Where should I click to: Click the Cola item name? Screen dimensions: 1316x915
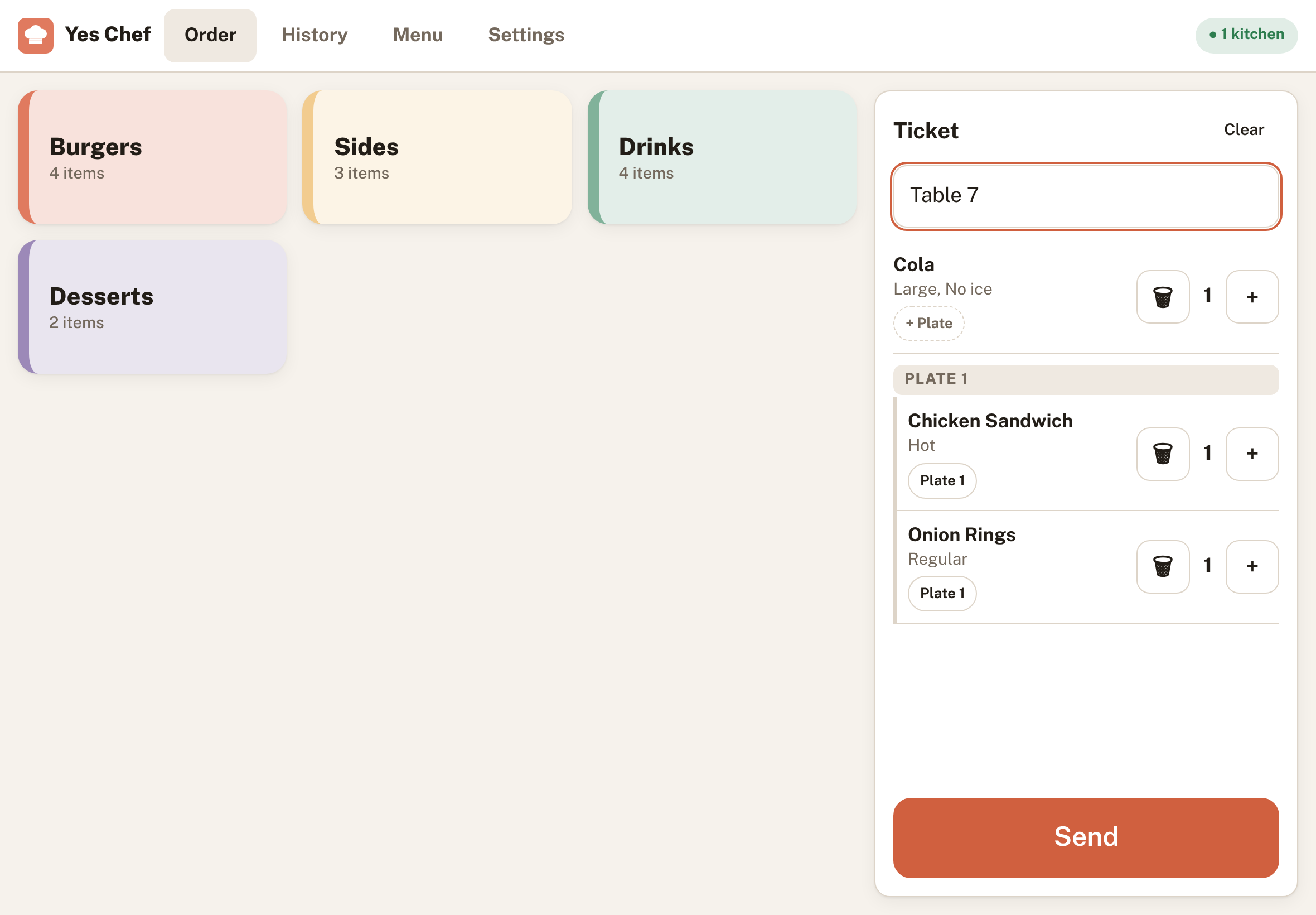[x=913, y=264]
